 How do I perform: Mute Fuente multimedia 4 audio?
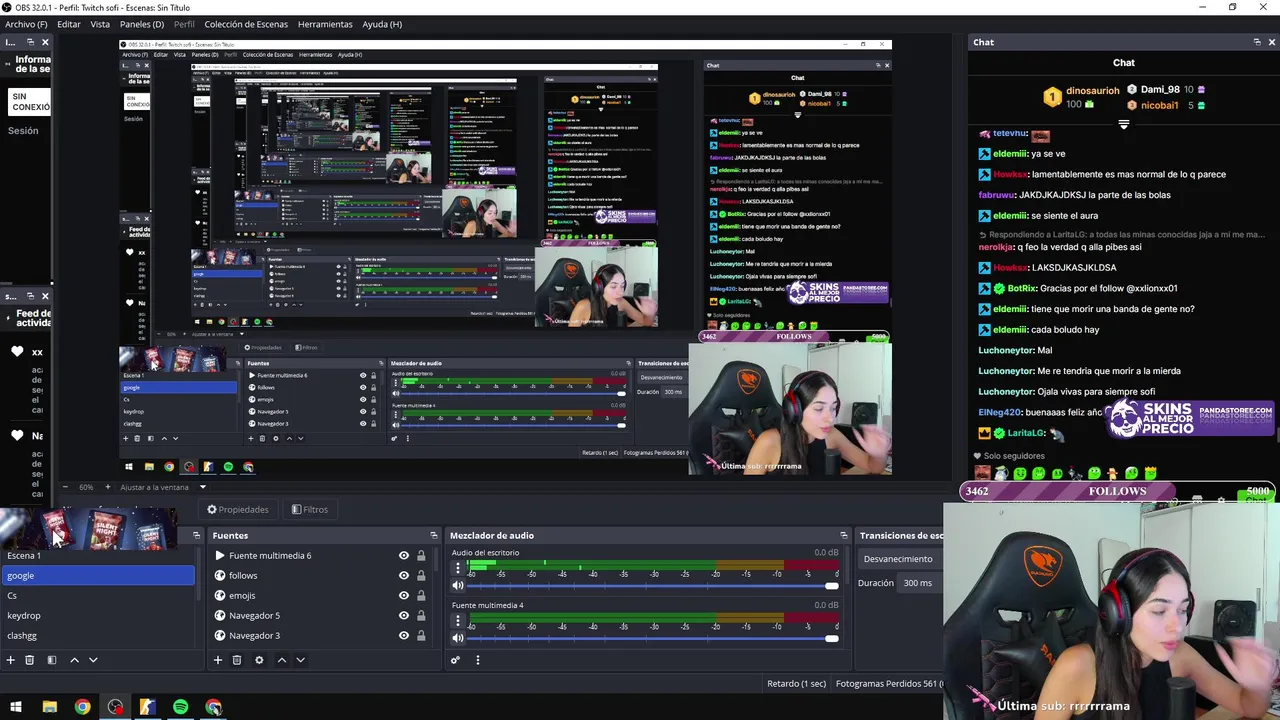click(x=458, y=638)
